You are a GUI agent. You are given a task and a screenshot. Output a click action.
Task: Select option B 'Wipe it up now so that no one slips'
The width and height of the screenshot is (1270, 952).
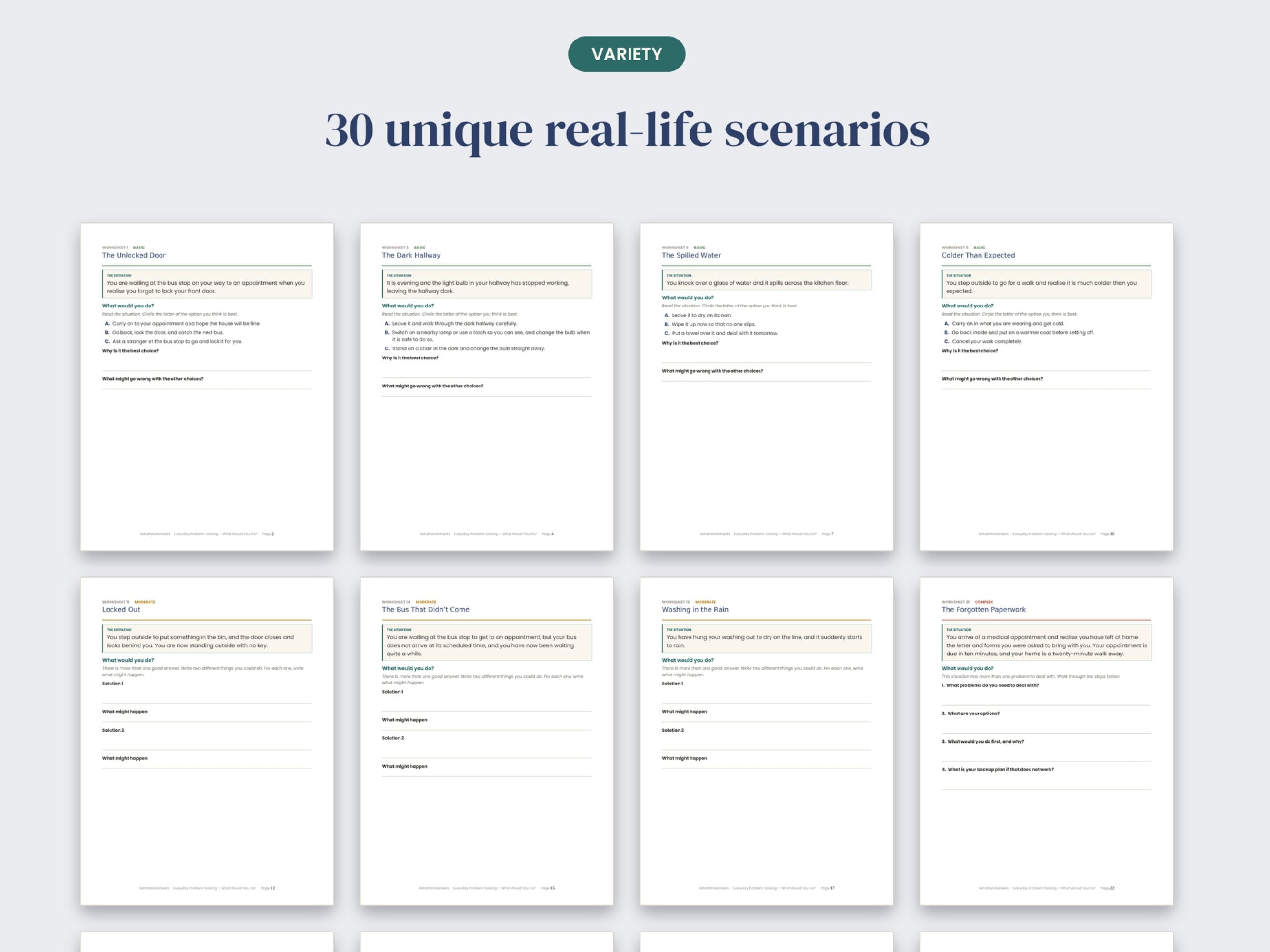tap(710, 324)
